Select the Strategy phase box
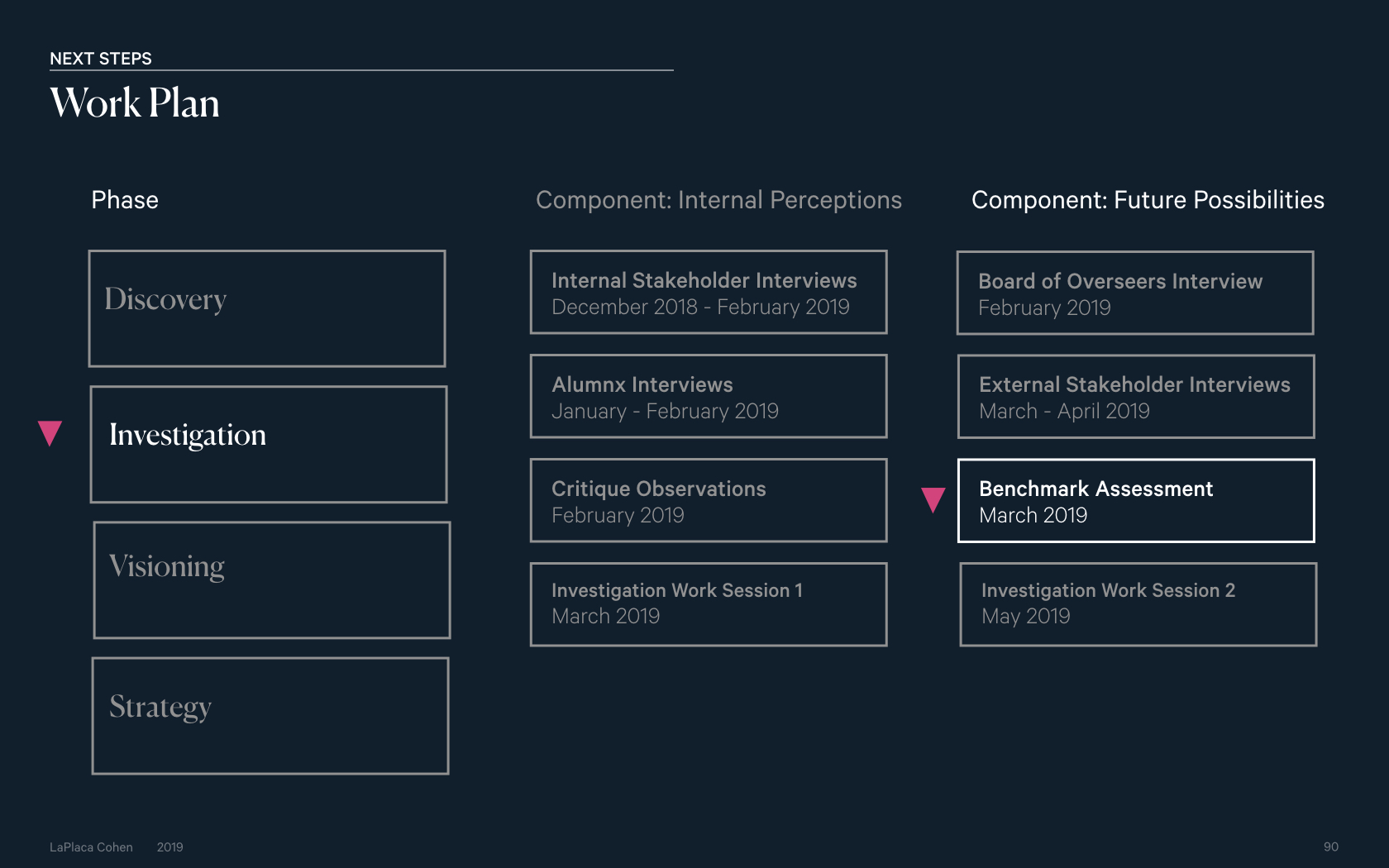1389x868 pixels. 270,716
